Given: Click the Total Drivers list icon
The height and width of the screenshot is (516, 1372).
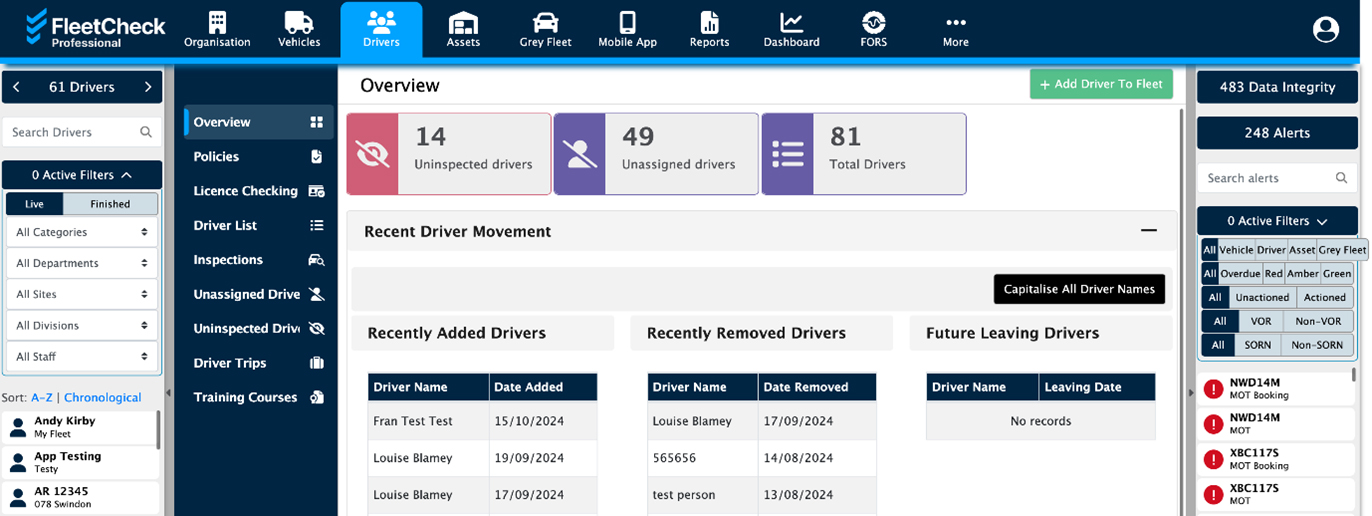Looking at the screenshot, I should (788, 154).
